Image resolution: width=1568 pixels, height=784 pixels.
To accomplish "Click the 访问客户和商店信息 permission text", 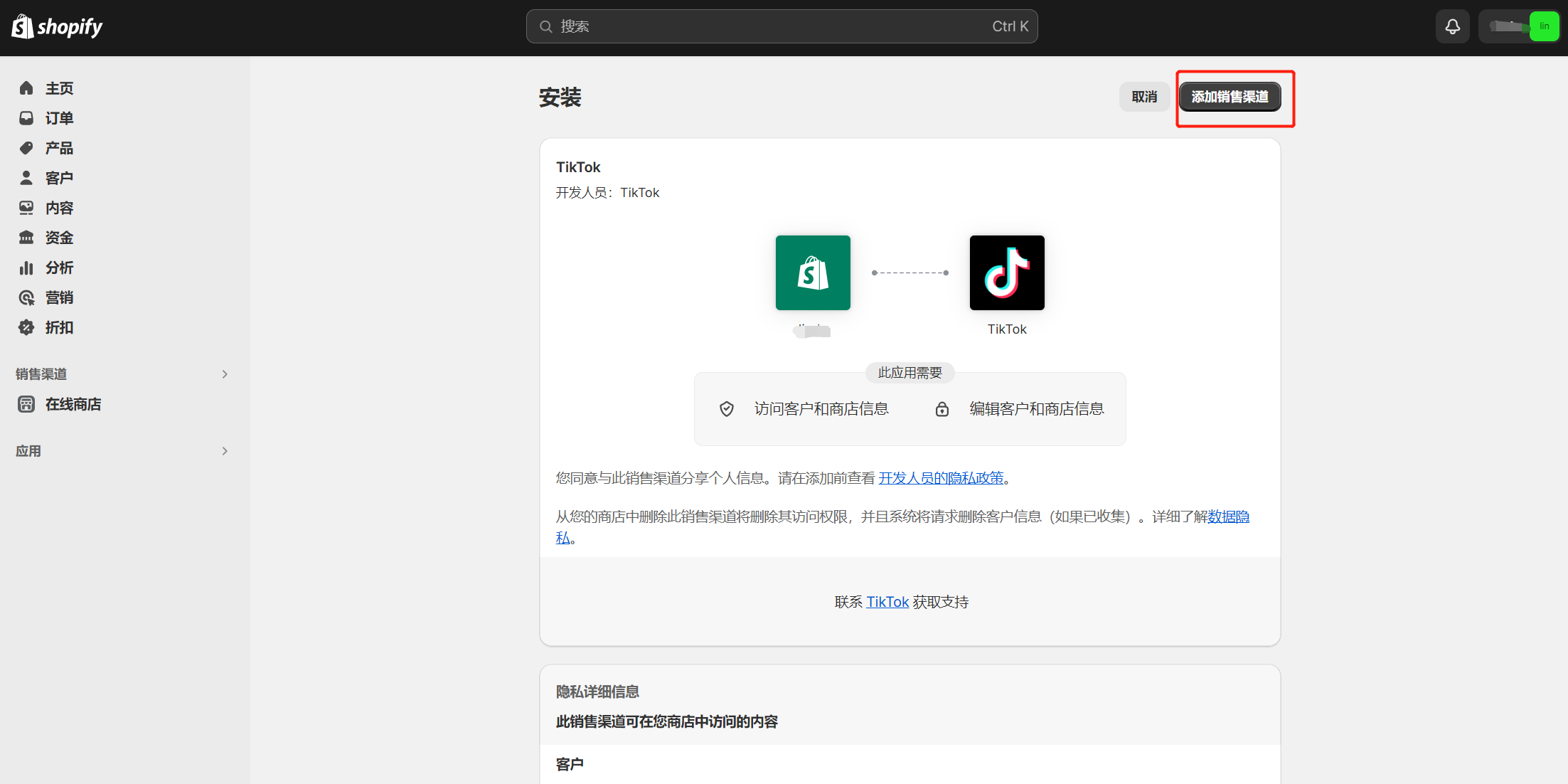I will click(x=821, y=409).
